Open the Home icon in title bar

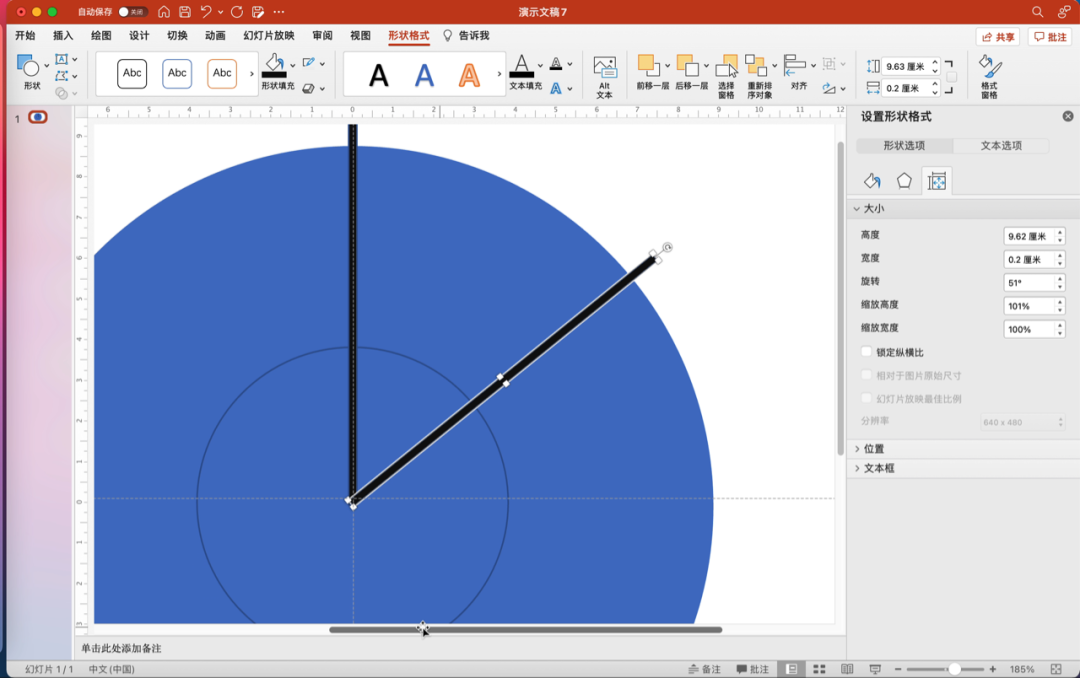coord(164,12)
